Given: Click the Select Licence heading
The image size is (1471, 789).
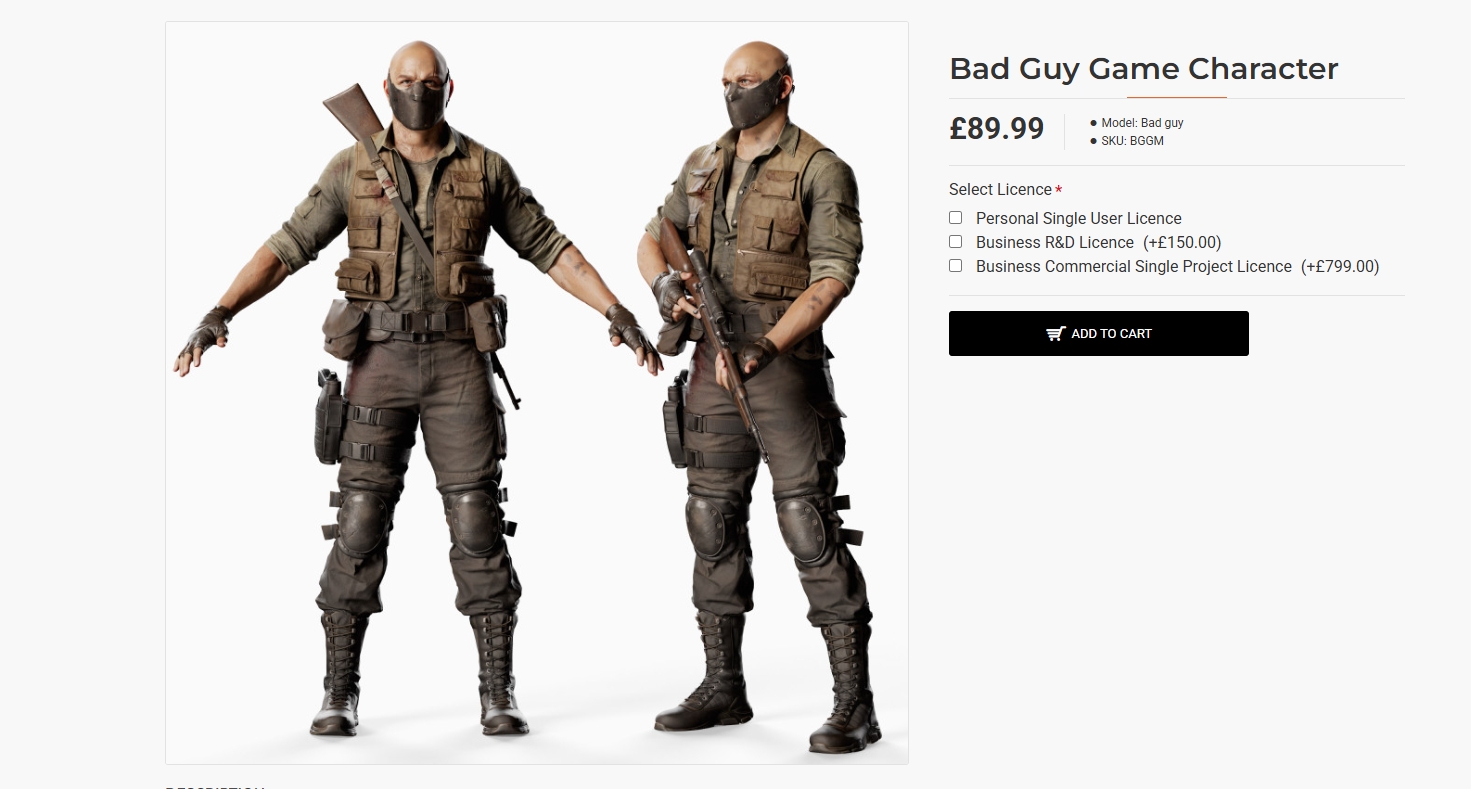Looking at the screenshot, I should (1000, 189).
